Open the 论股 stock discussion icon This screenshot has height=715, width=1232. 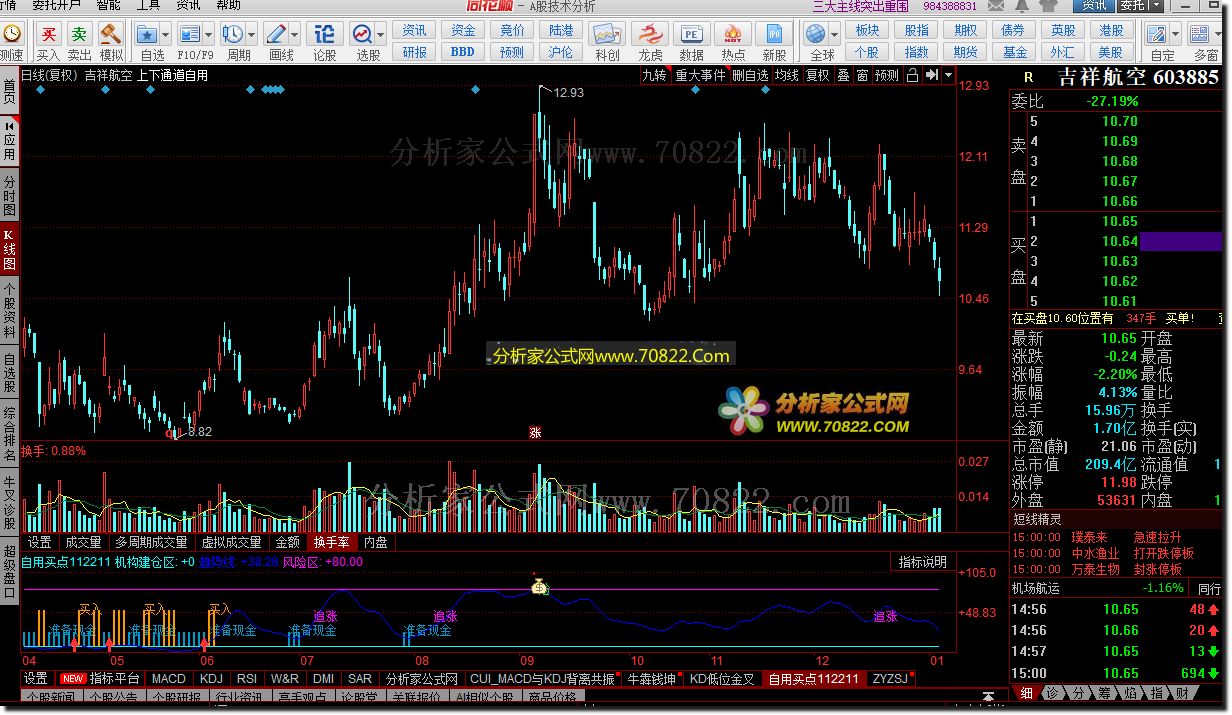[x=325, y=35]
